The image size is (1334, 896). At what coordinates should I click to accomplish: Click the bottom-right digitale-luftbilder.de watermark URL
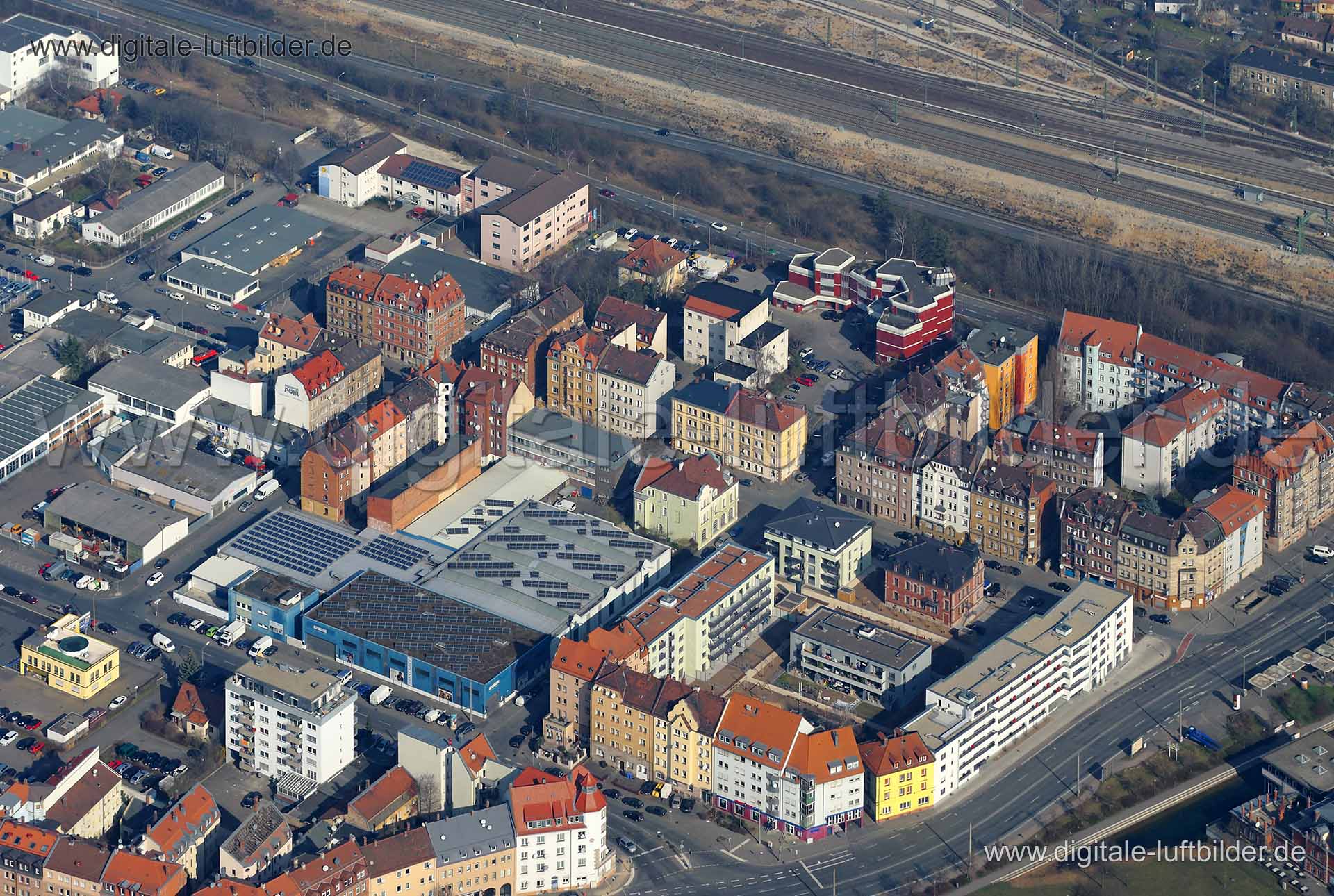1144,852
